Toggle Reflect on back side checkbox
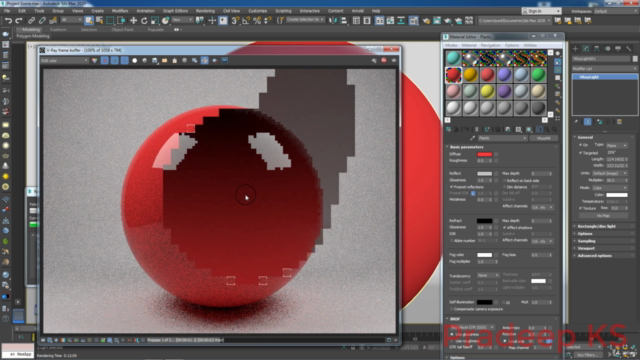This screenshot has height=360, width=640. click(x=504, y=180)
